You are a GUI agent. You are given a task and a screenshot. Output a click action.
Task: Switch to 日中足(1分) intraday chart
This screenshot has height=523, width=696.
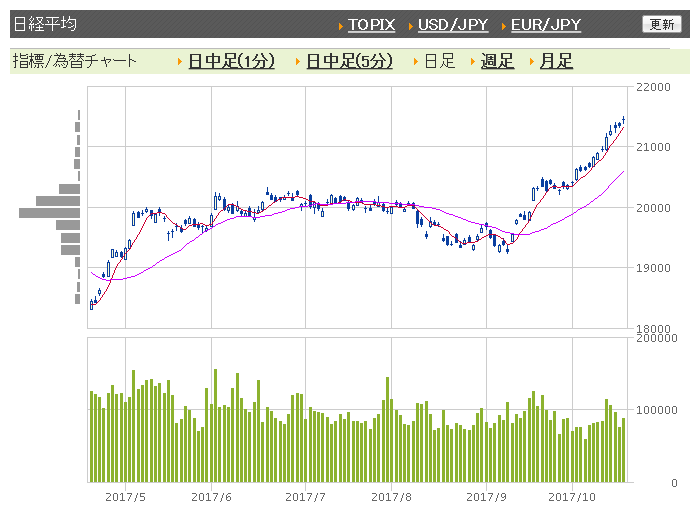pos(231,61)
